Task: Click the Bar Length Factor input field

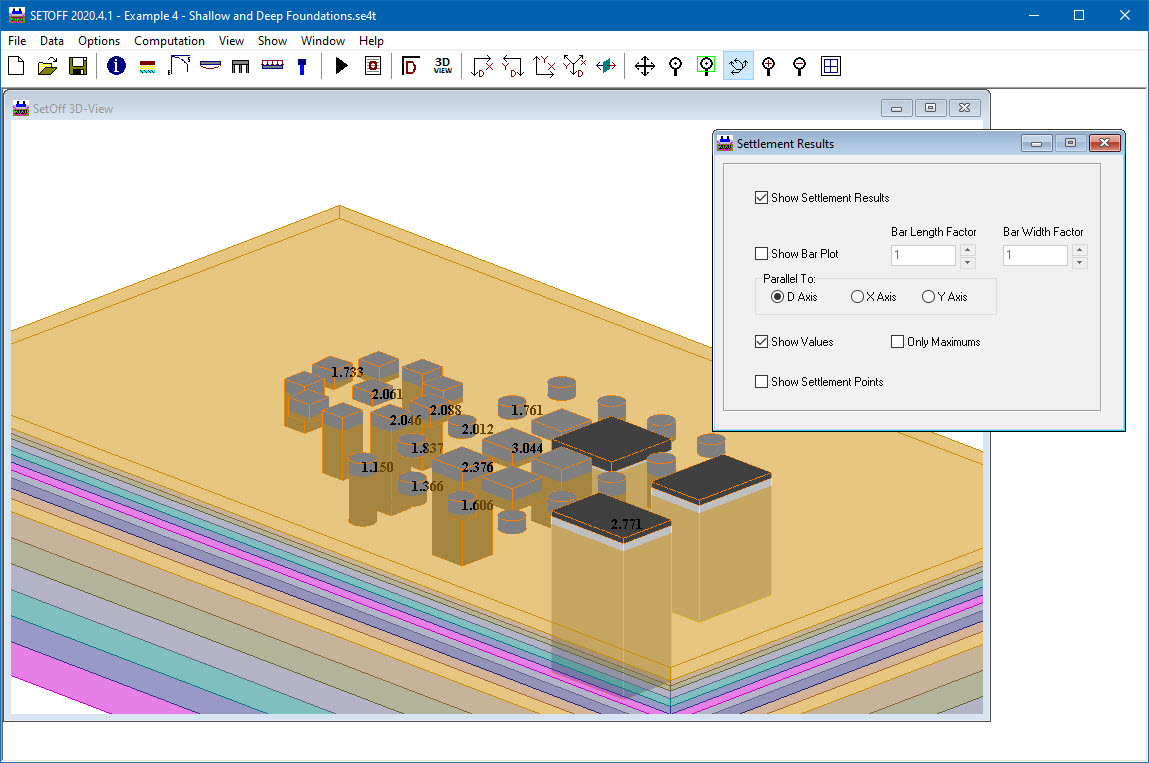Action: click(x=923, y=255)
